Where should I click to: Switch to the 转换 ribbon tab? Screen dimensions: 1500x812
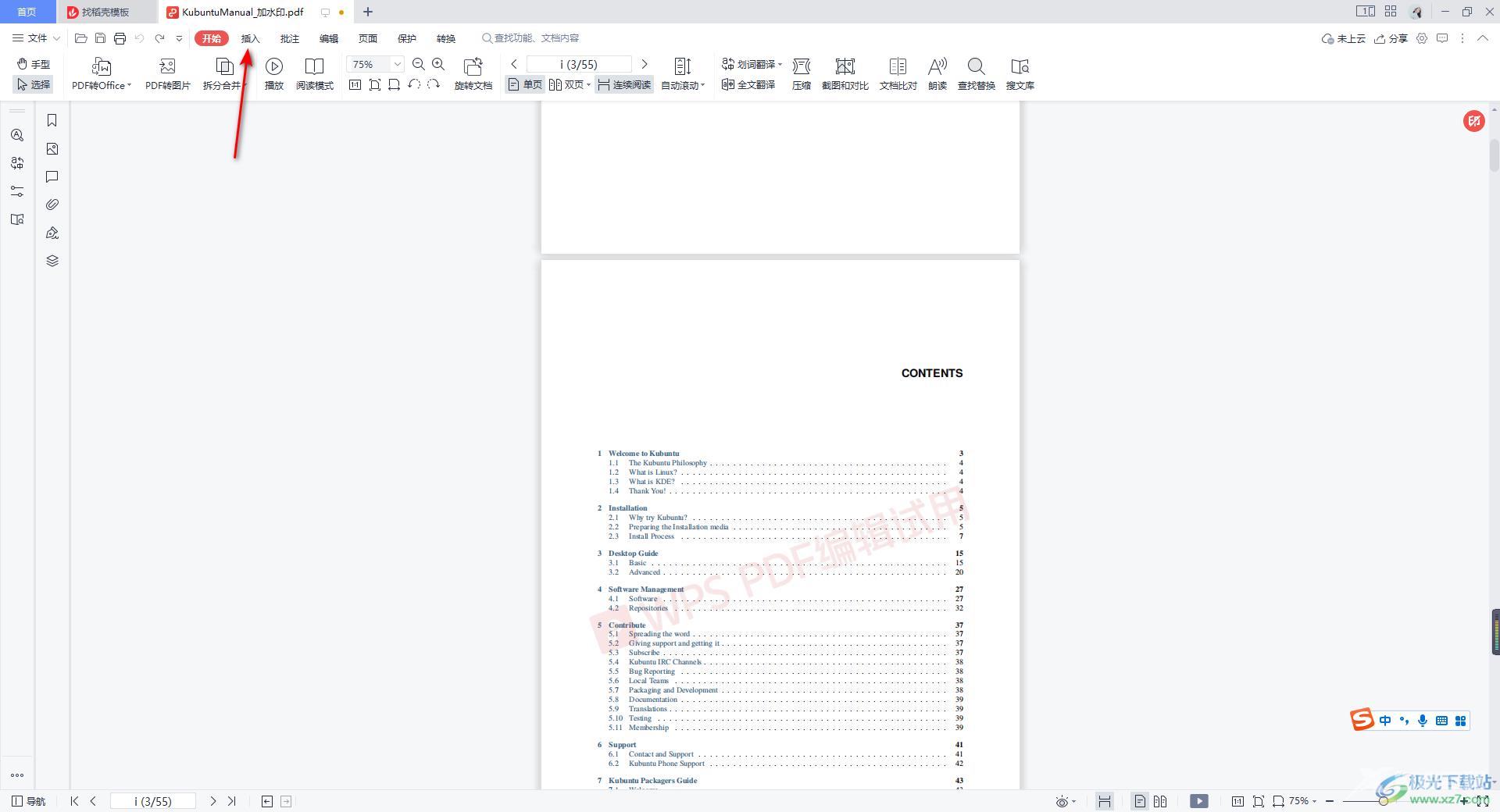click(x=446, y=38)
